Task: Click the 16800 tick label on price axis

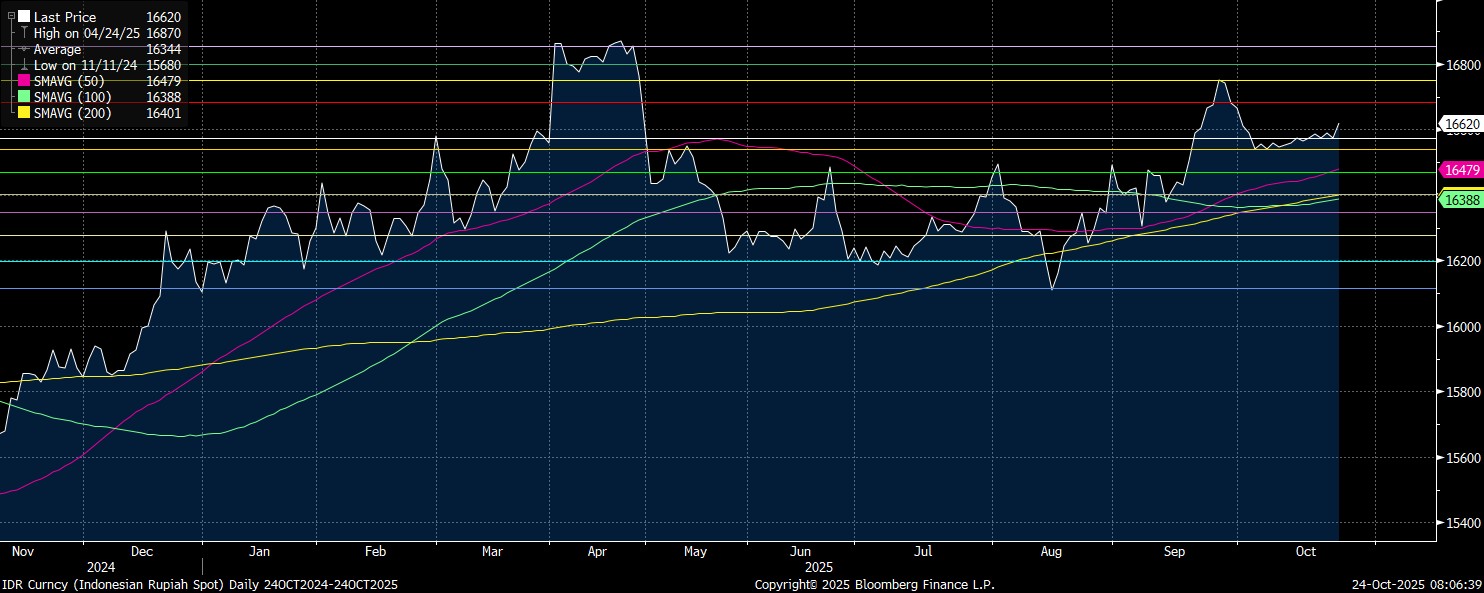Action: point(1463,65)
